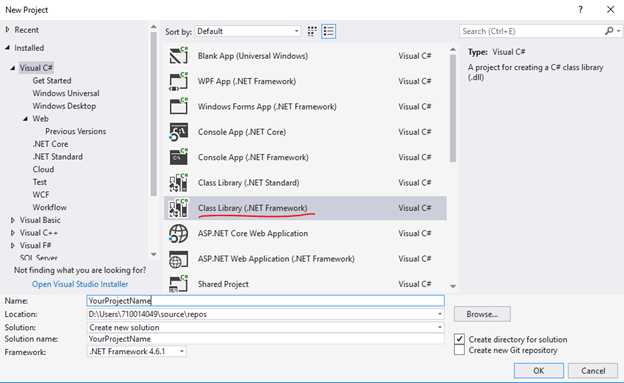This screenshot has width=624, height=383.
Task: Select WPF App (.NET Framework) template name
Action: coord(247,81)
